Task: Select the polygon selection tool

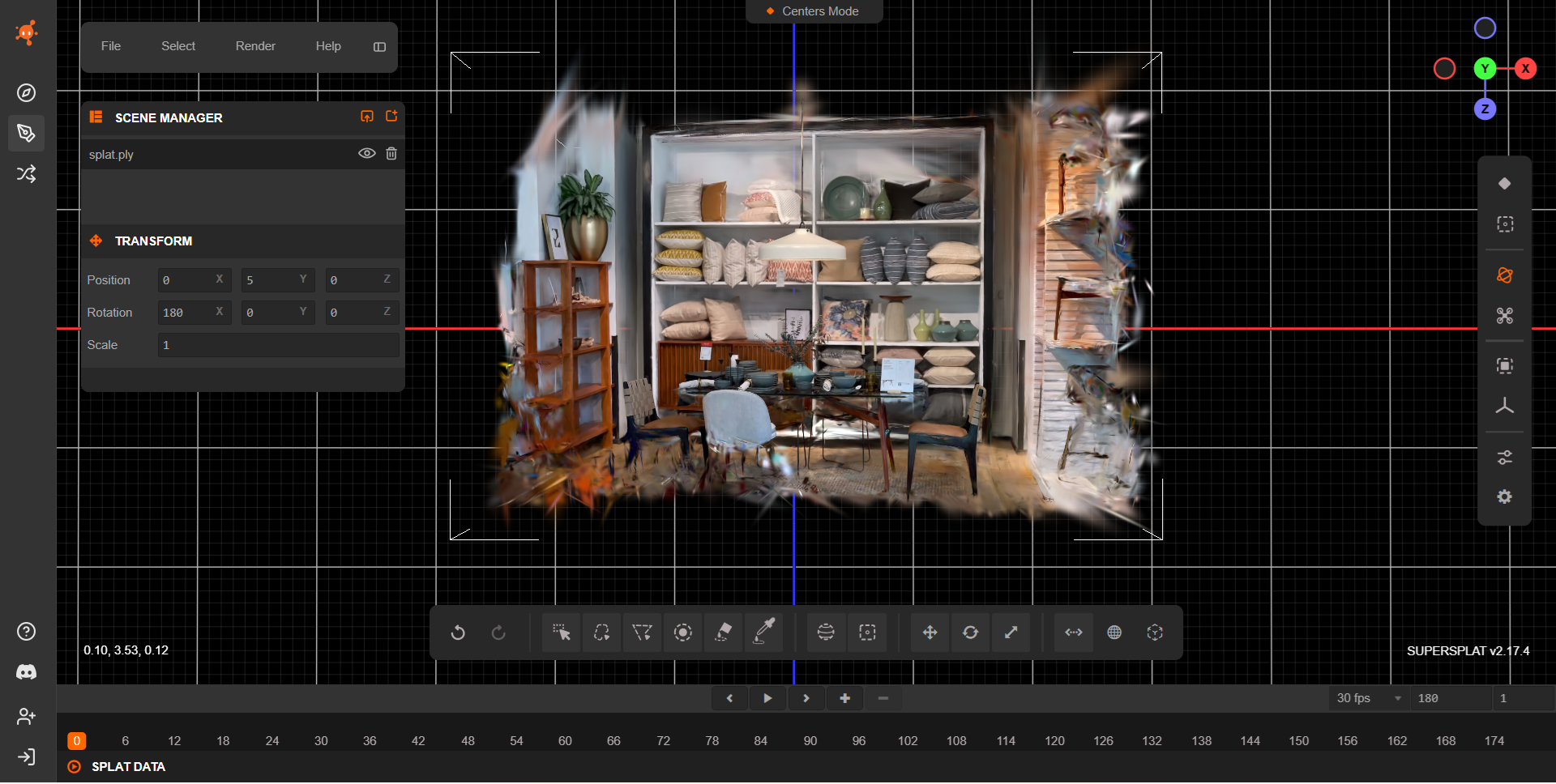Action: pos(642,633)
